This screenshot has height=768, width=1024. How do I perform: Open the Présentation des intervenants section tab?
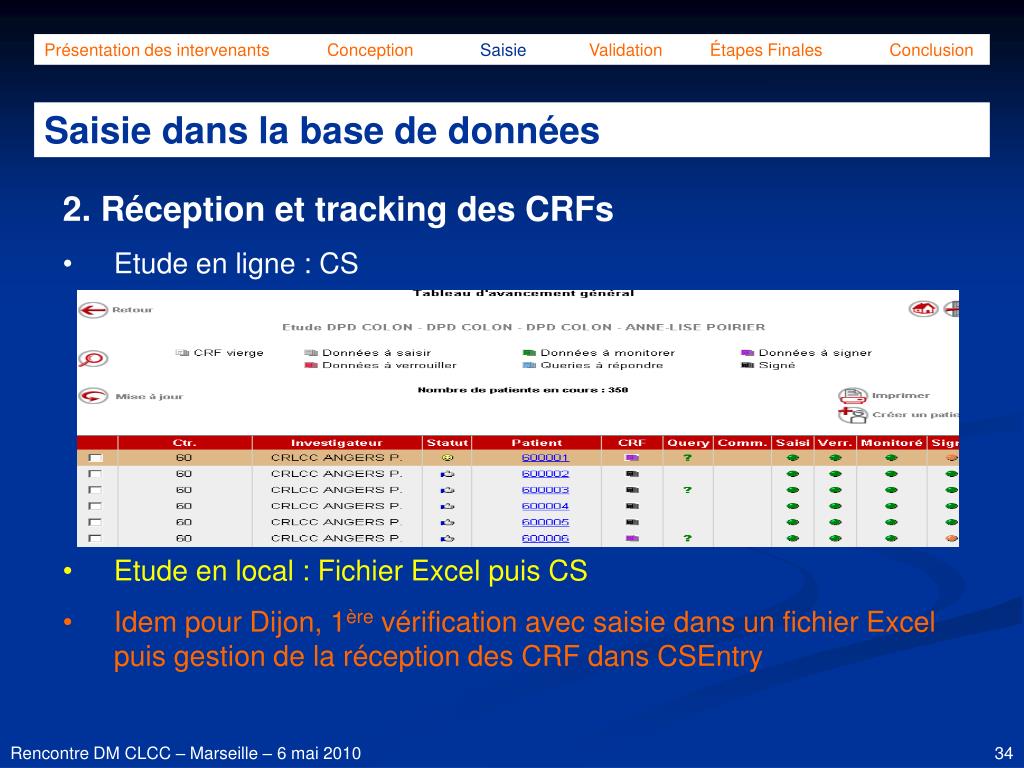[x=157, y=50]
